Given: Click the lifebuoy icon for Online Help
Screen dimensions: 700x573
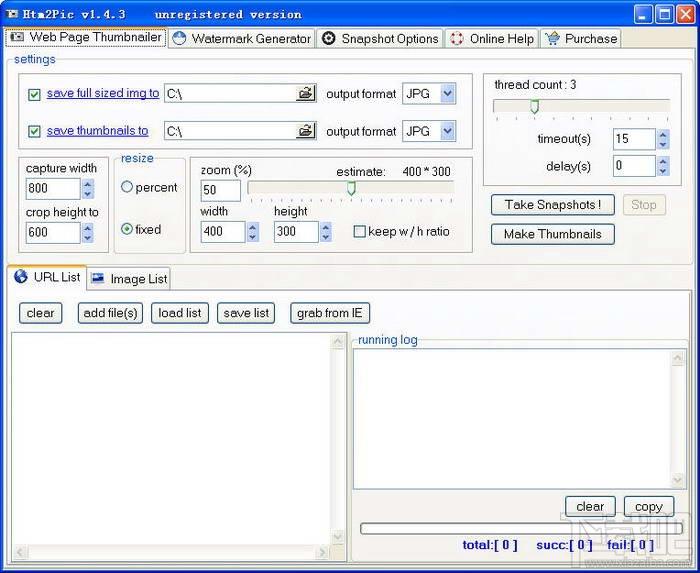Looking at the screenshot, I should pos(457,38).
